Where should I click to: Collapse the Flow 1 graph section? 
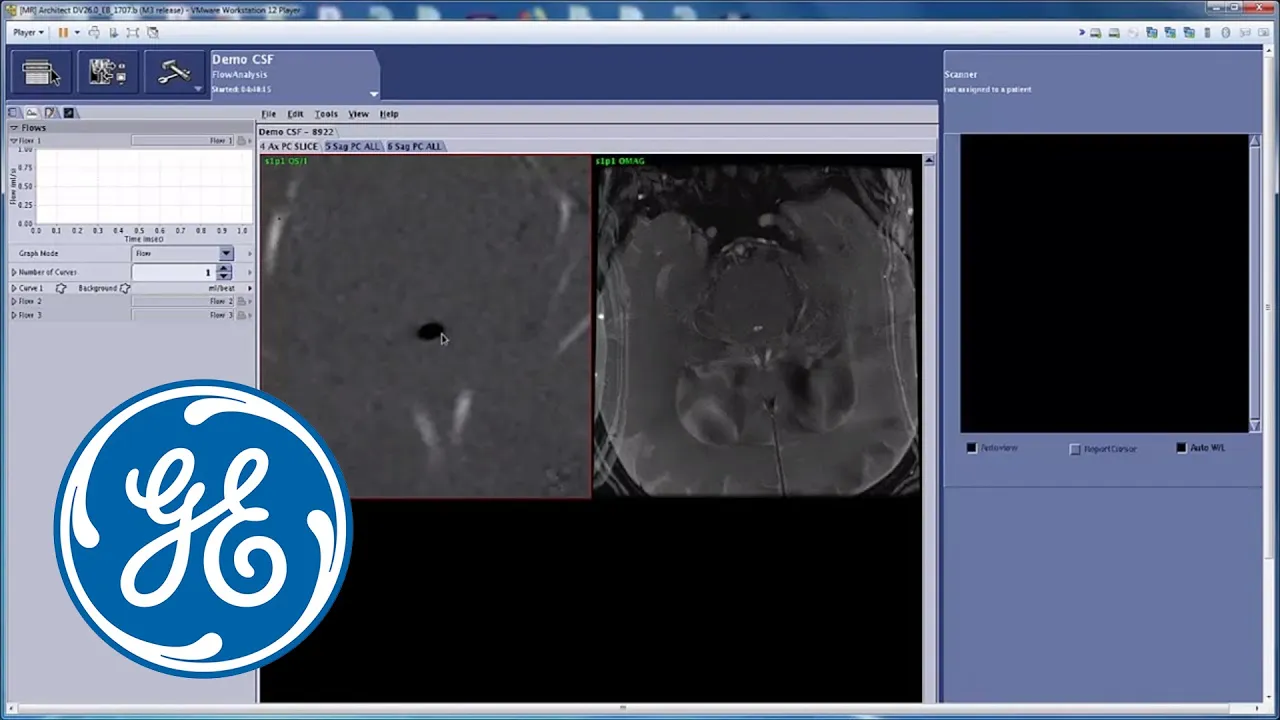[x=14, y=141]
